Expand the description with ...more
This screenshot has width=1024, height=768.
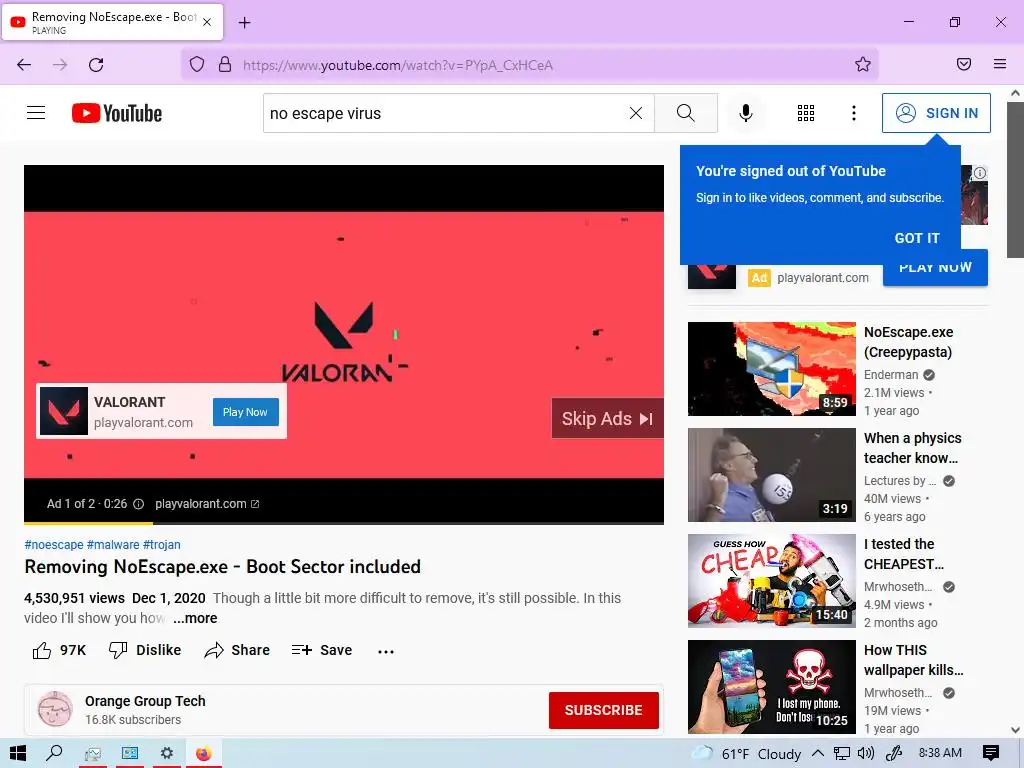(x=195, y=618)
